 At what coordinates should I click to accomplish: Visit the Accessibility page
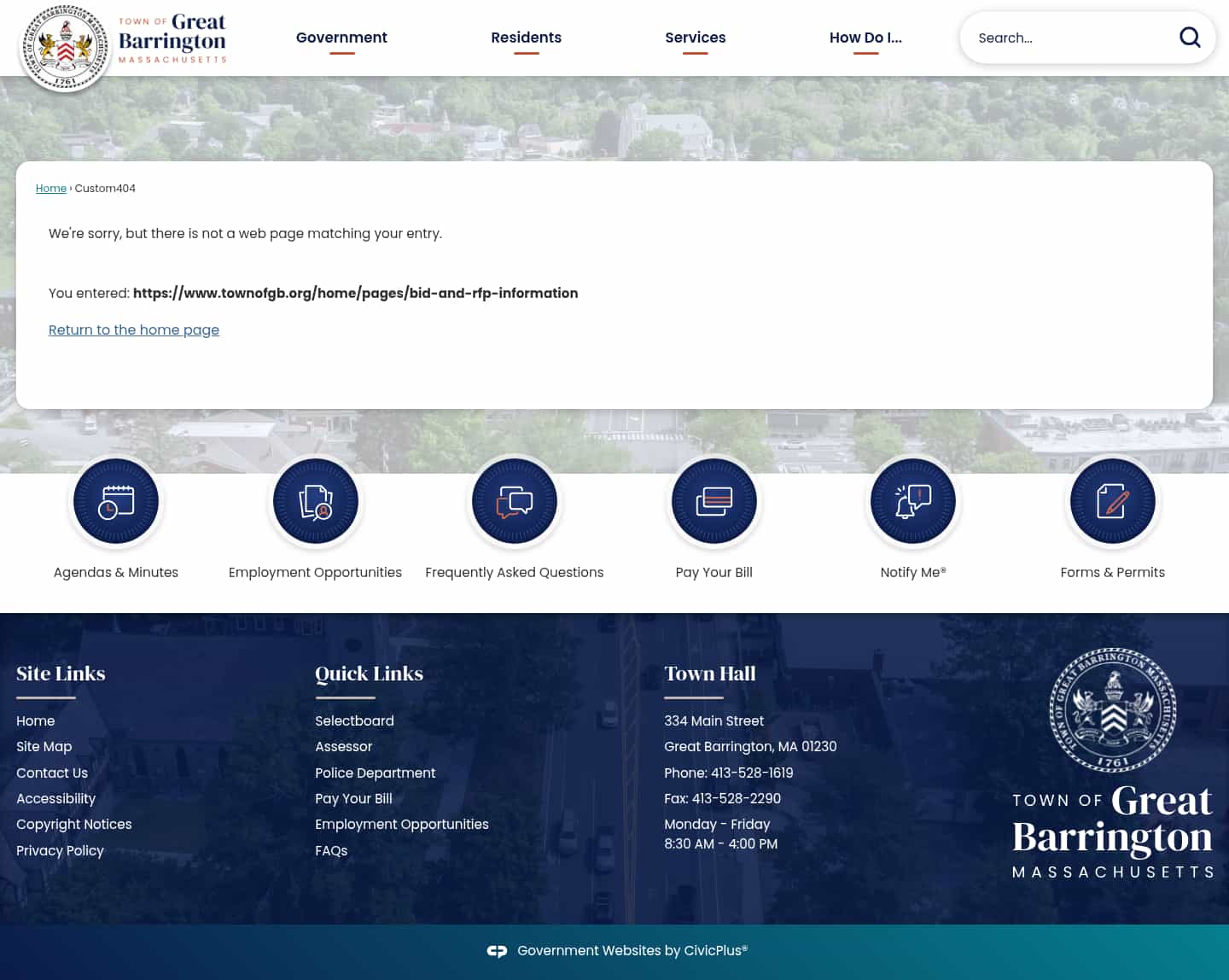point(55,798)
